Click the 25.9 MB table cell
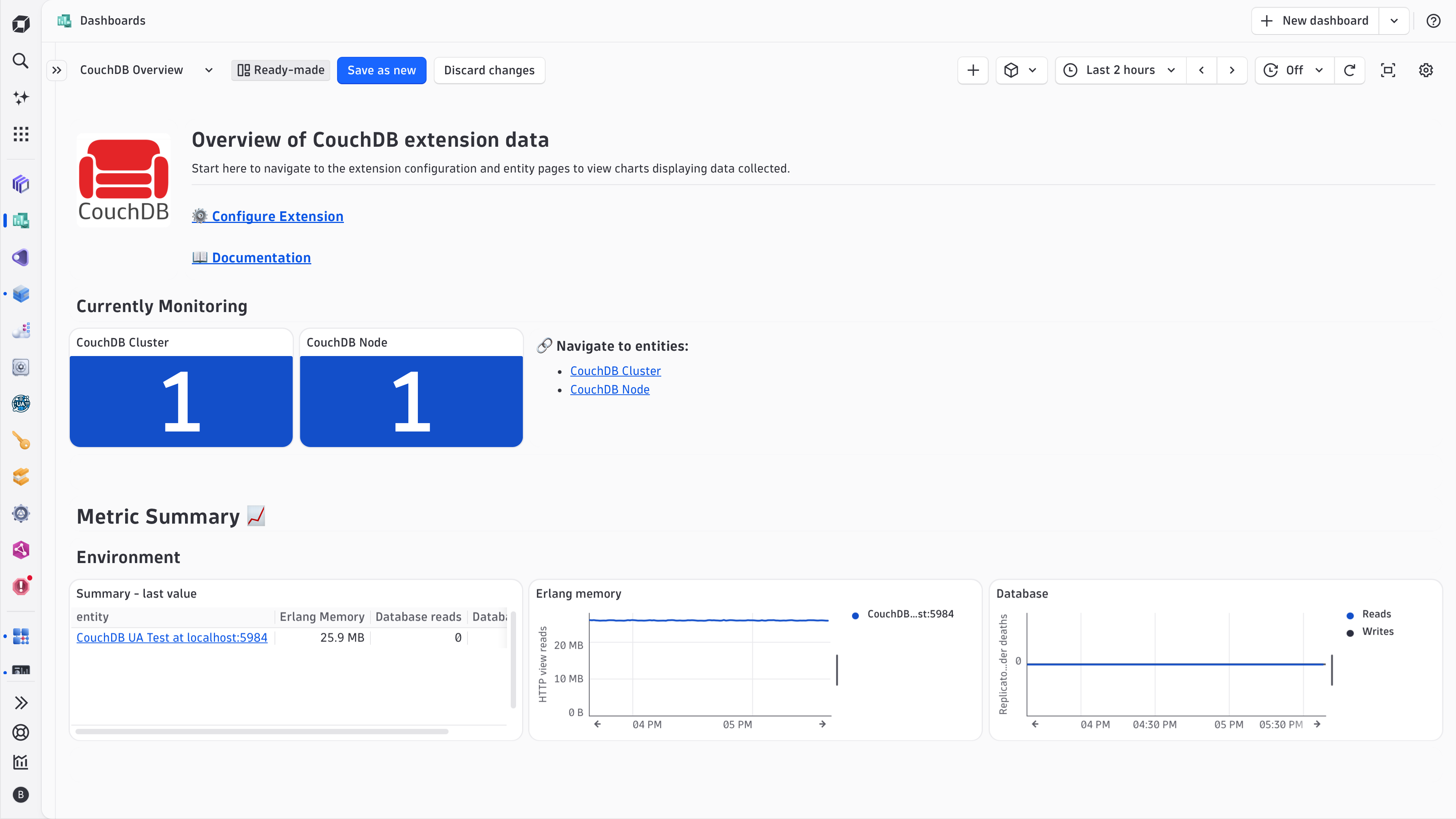Screen dimensions: 1456x819 [342, 637]
